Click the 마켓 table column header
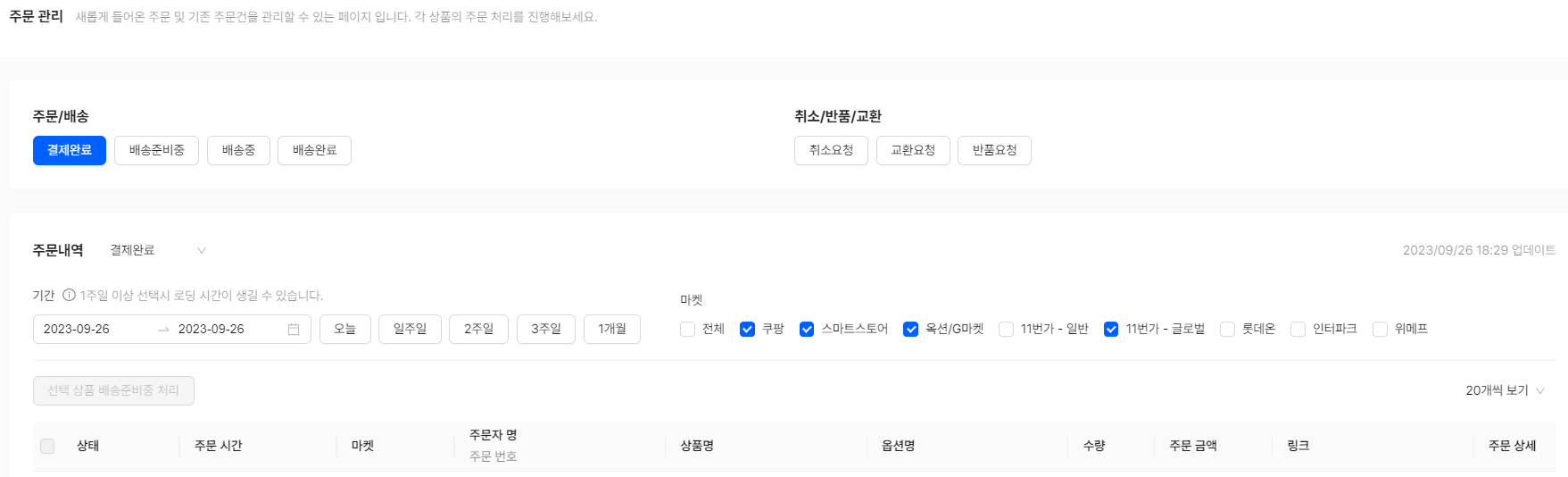 tap(362, 446)
